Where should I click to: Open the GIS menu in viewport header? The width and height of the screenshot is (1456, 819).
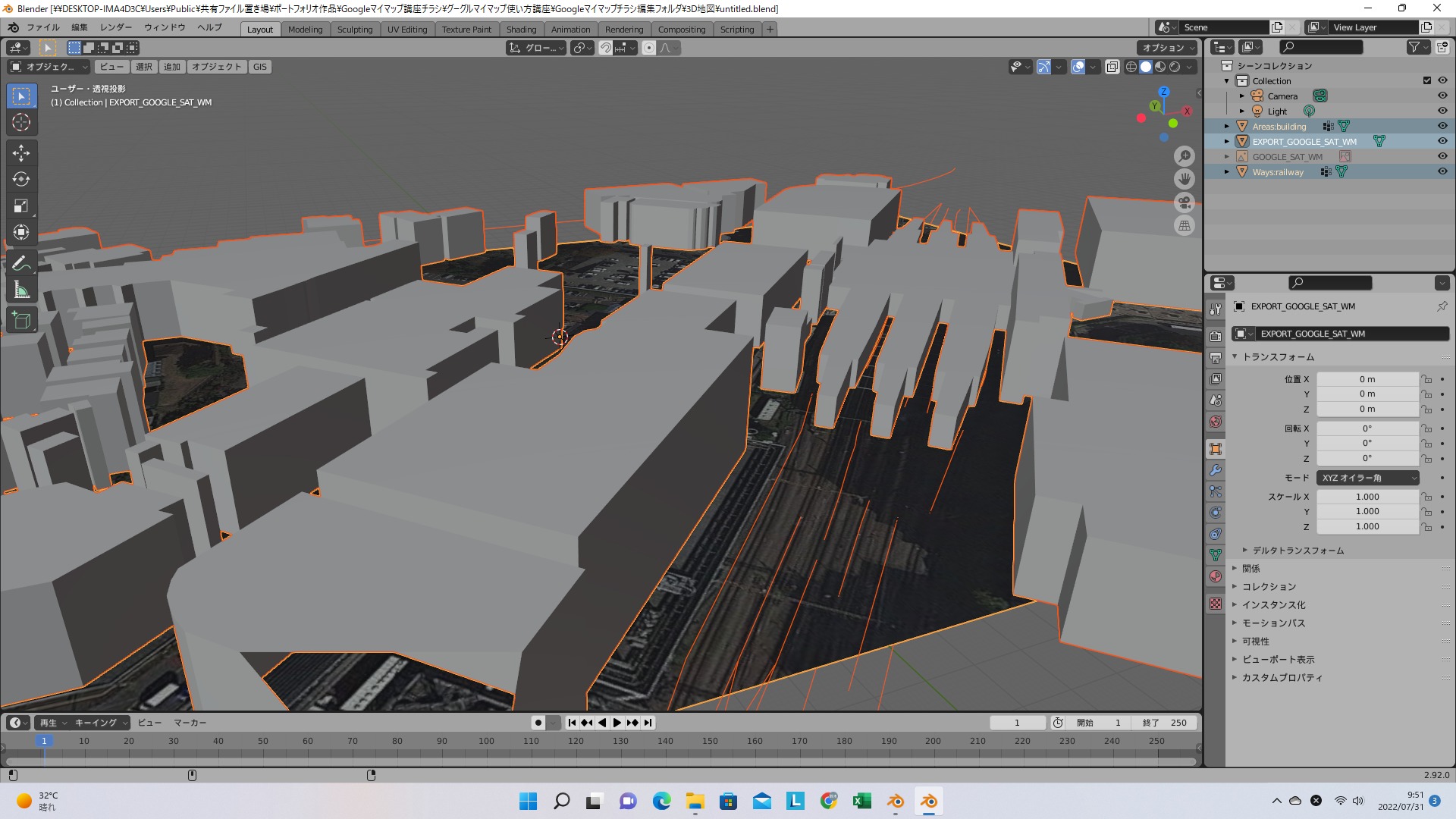coord(260,67)
